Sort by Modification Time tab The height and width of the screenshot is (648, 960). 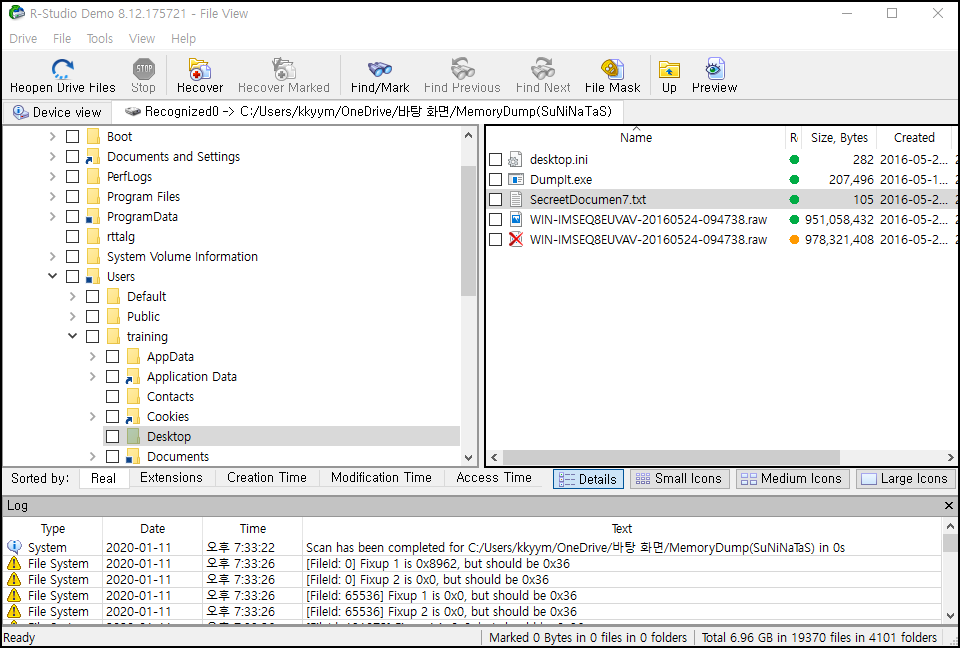point(381,478)
